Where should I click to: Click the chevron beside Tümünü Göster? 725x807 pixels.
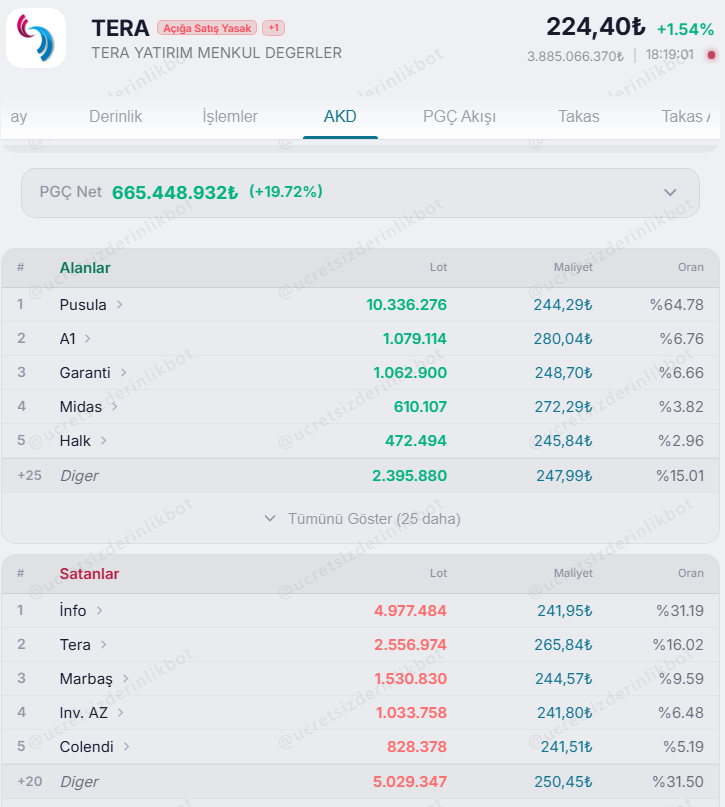point(270,518)
